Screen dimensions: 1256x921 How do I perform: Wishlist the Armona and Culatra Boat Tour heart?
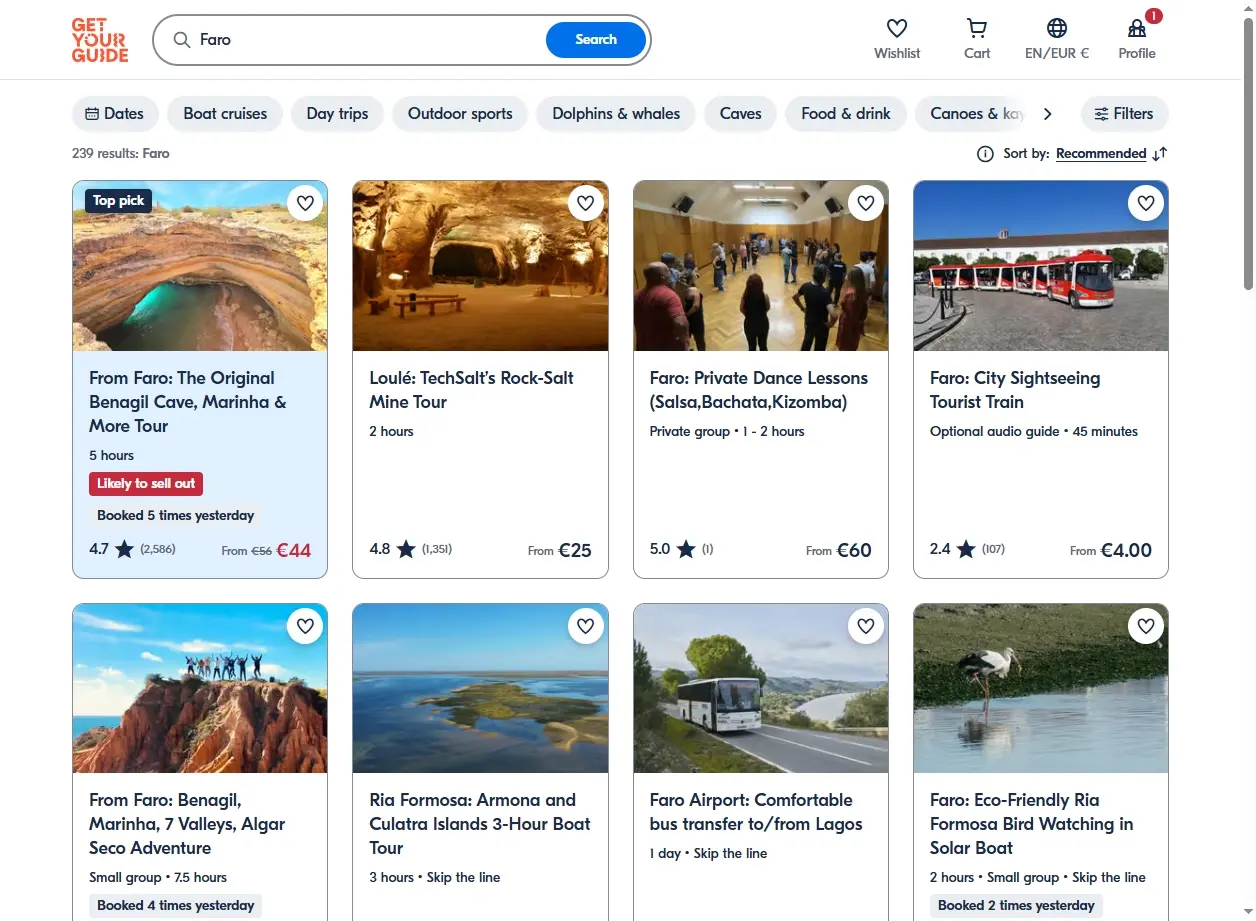tap(585, 626)
